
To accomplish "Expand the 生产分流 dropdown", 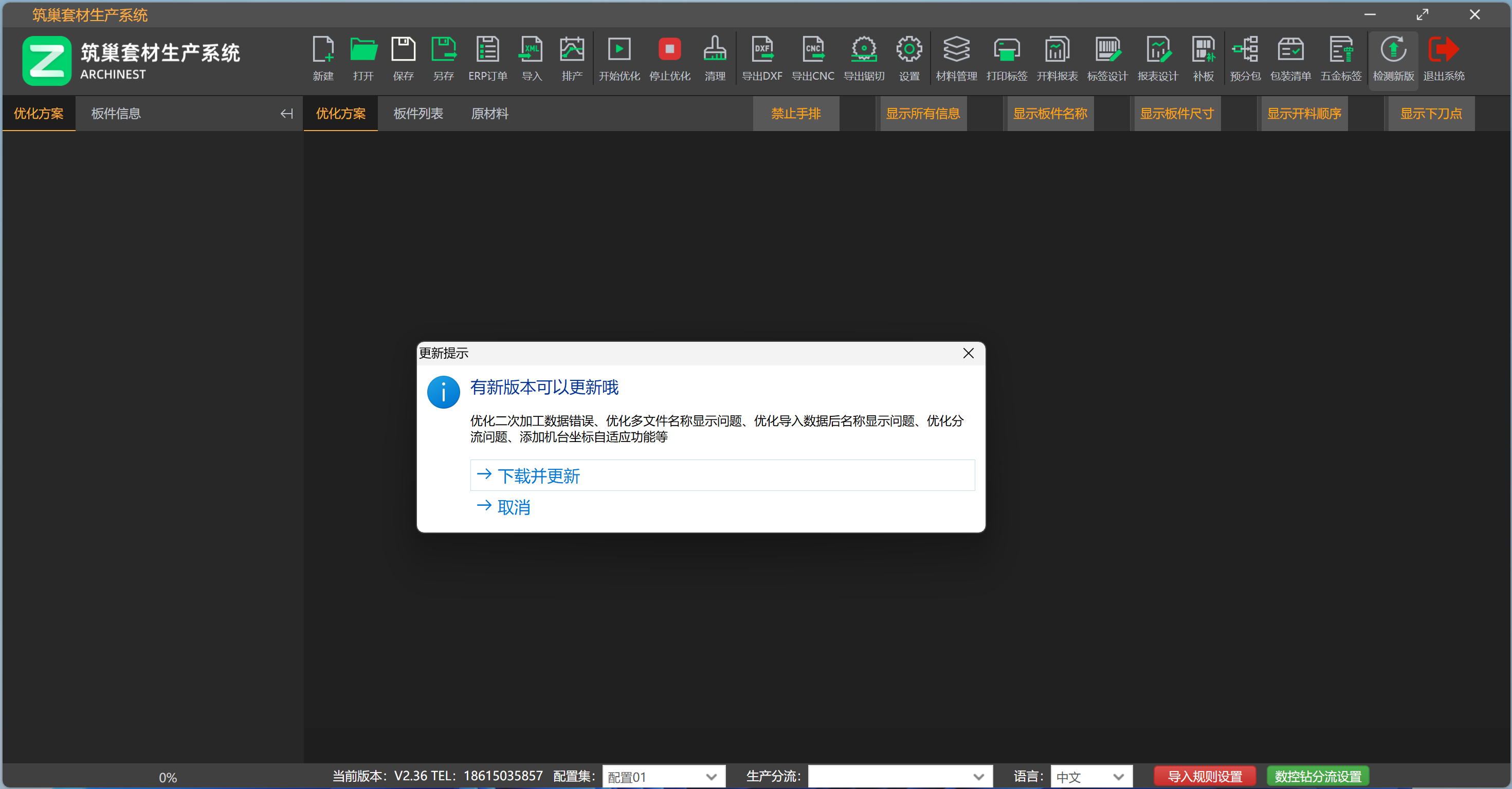I will coord(900,776).
